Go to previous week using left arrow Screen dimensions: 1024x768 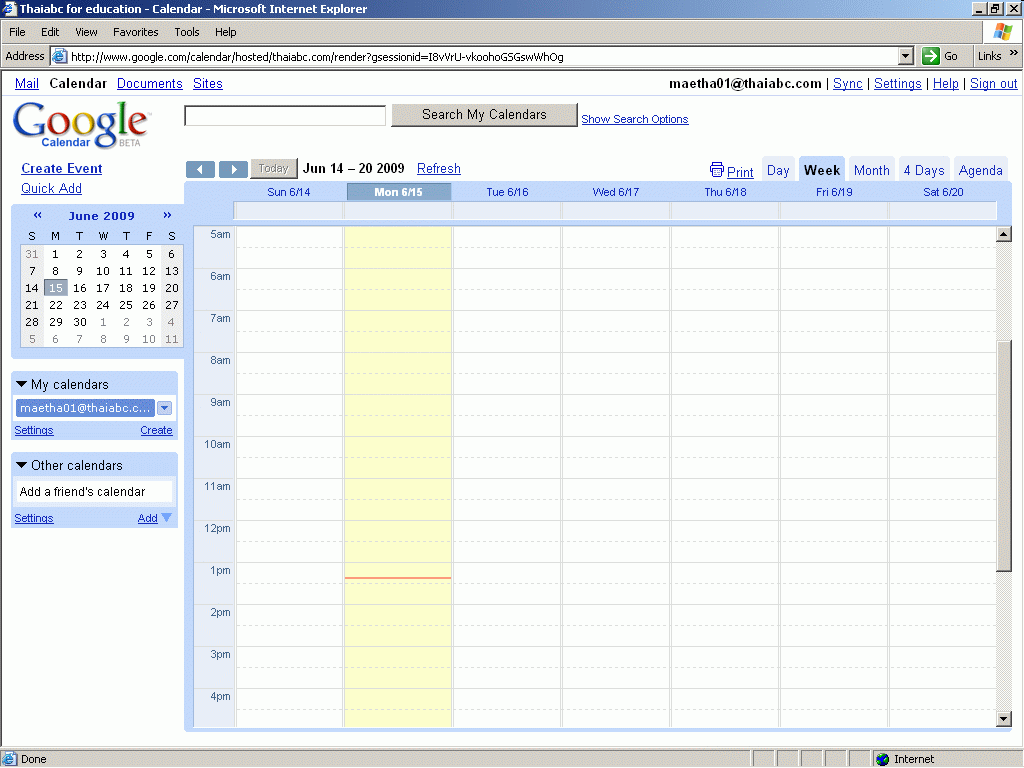coord(201,169)
